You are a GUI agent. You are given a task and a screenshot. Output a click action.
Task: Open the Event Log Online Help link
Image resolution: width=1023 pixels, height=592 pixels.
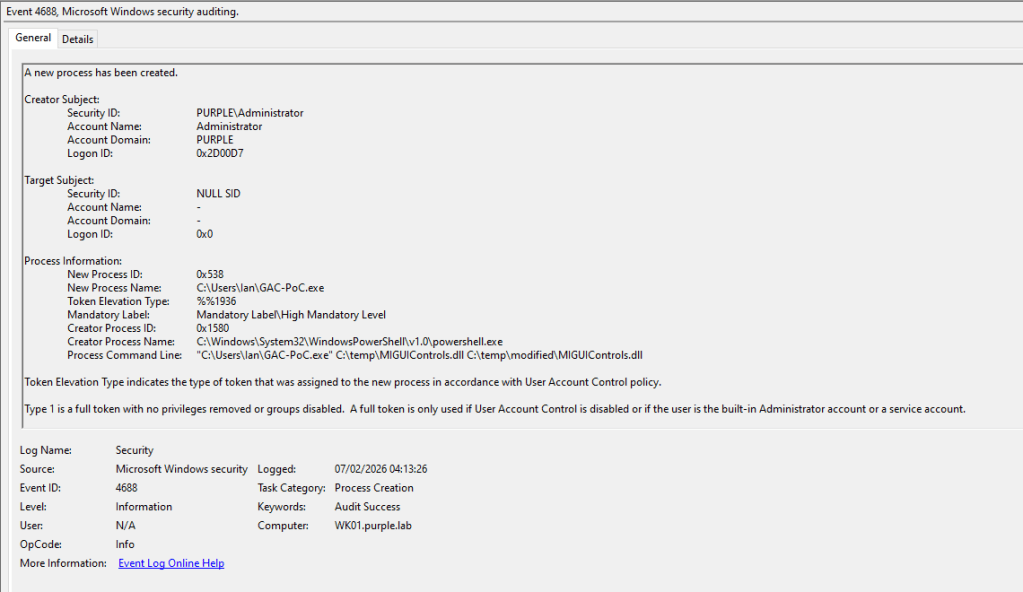171,564
